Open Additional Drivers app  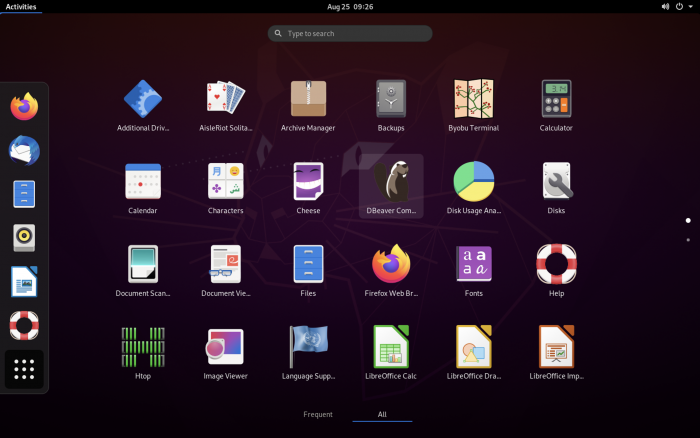pyautogui.click(x=143, y=105)
